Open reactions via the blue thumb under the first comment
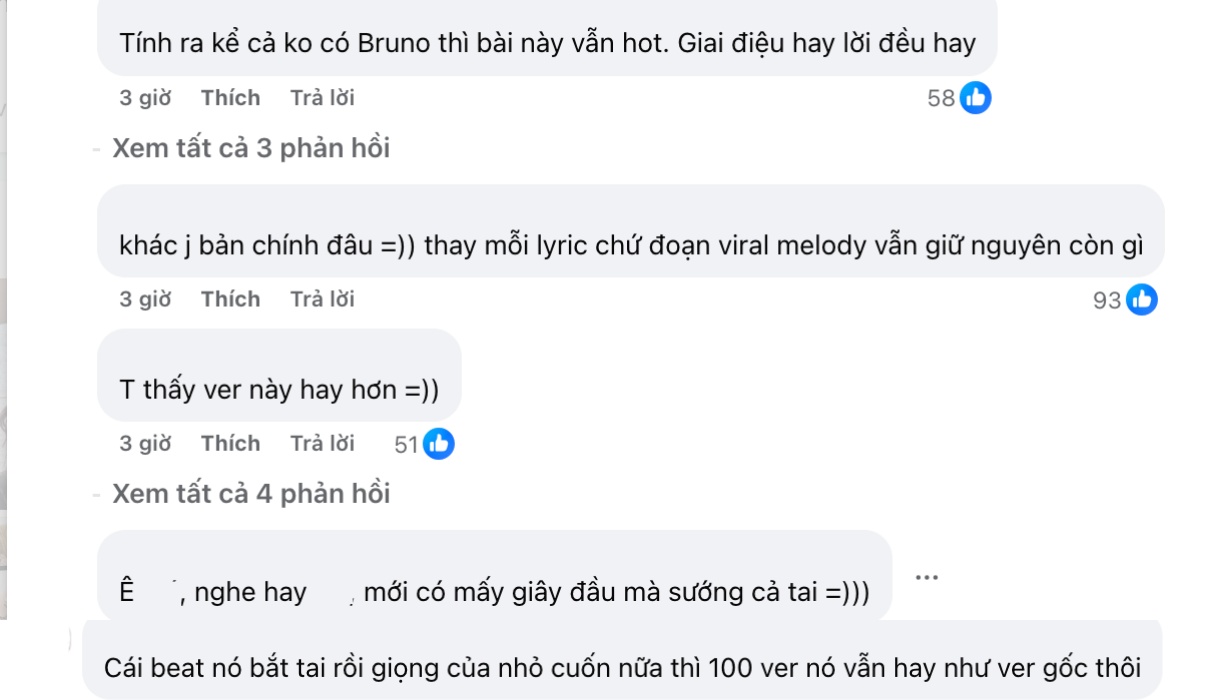1212x700 pixels. pos(975,97)
